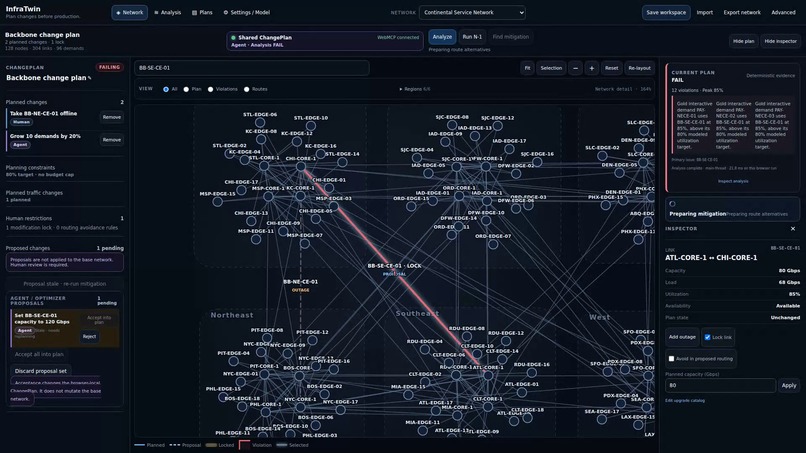Select the RDU-EDGE-04 node circle
This screenshot has height=453, width=806.
coord(425,349)
